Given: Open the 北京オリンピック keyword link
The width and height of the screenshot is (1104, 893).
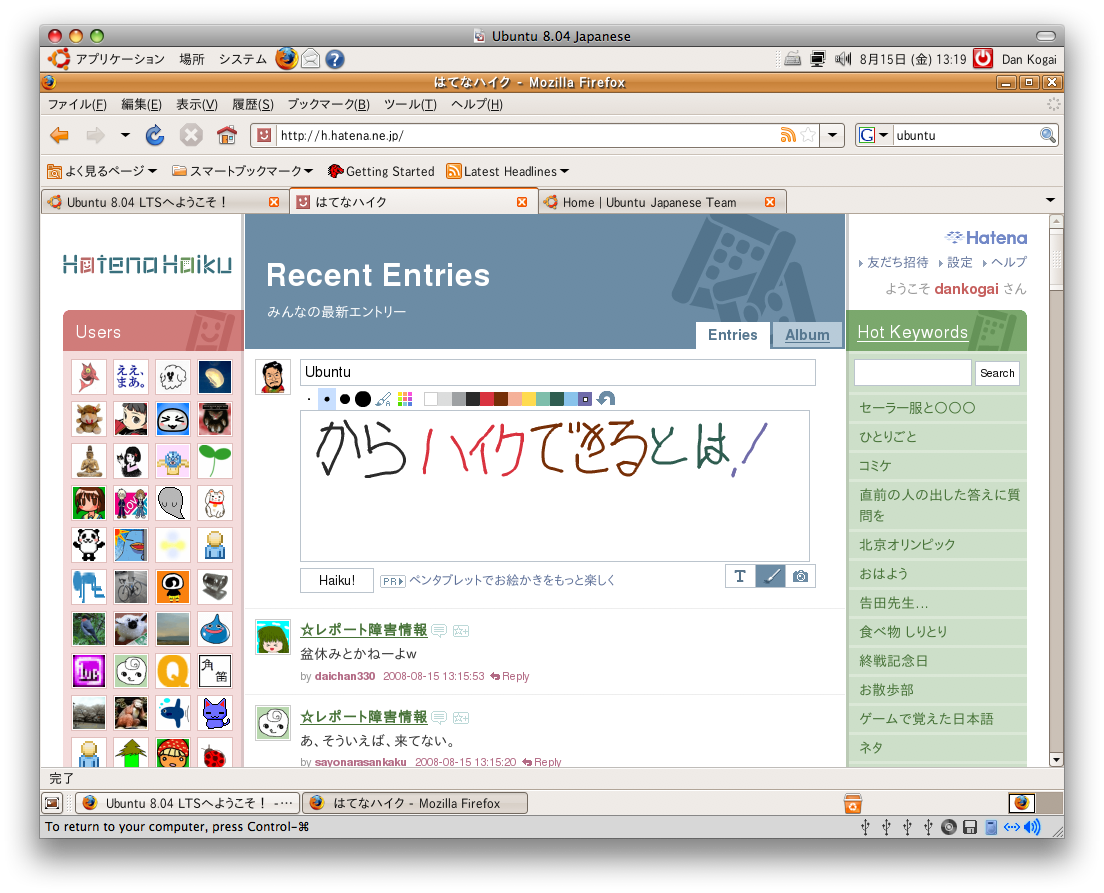Looking at the screenshot, I should coord(907,544).
